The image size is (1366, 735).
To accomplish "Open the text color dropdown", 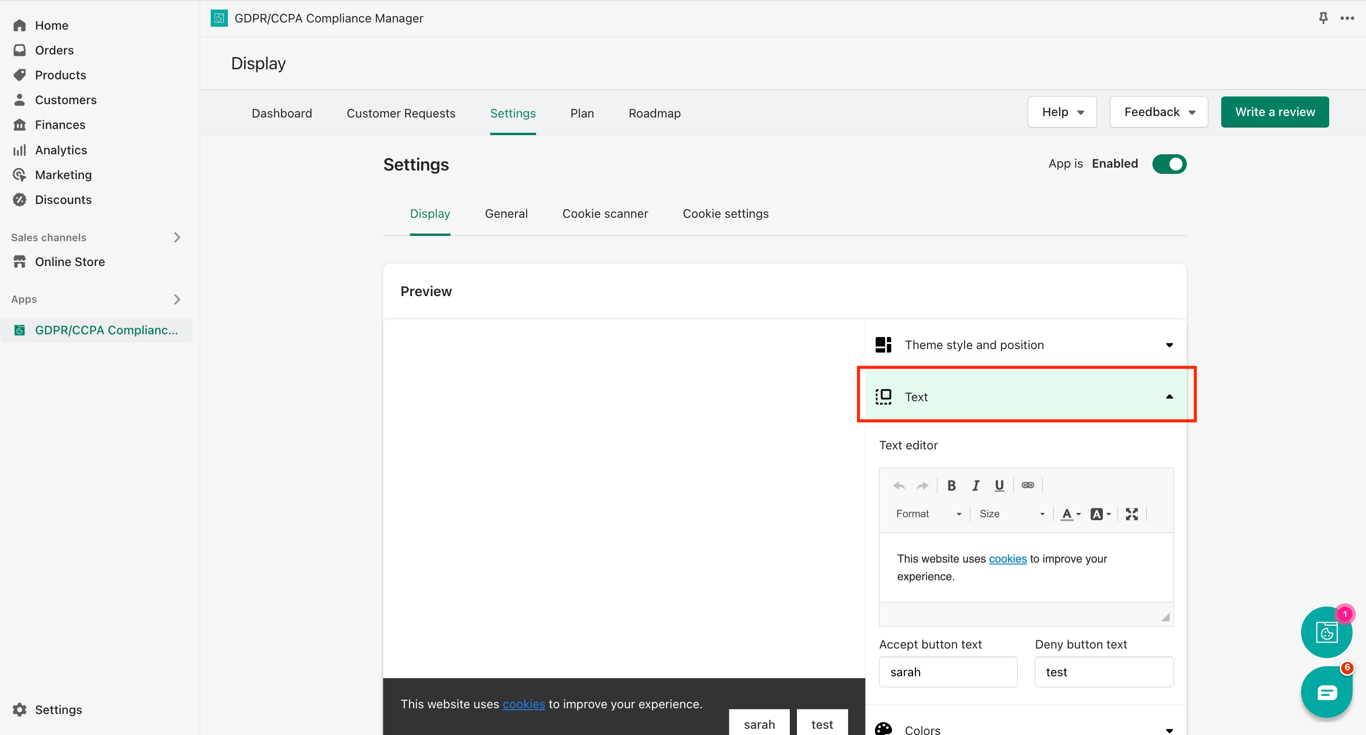I will (x=1071, y=514).
